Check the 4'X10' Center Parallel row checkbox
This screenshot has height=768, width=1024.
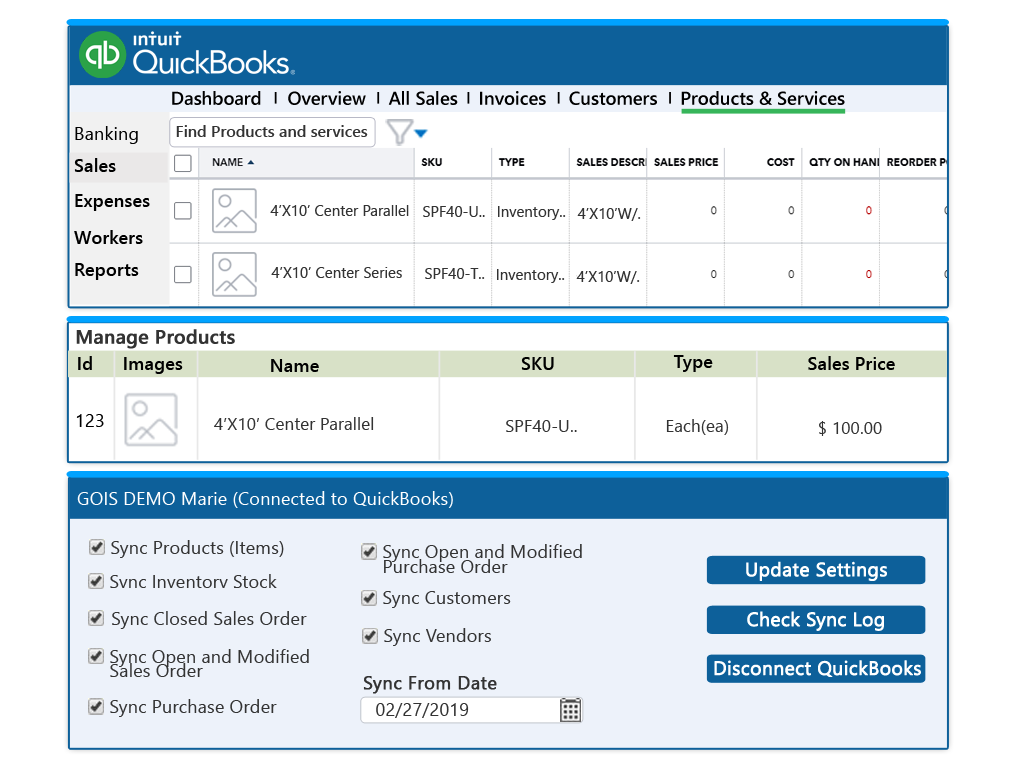pyautogui.click(x=183, y=211)
